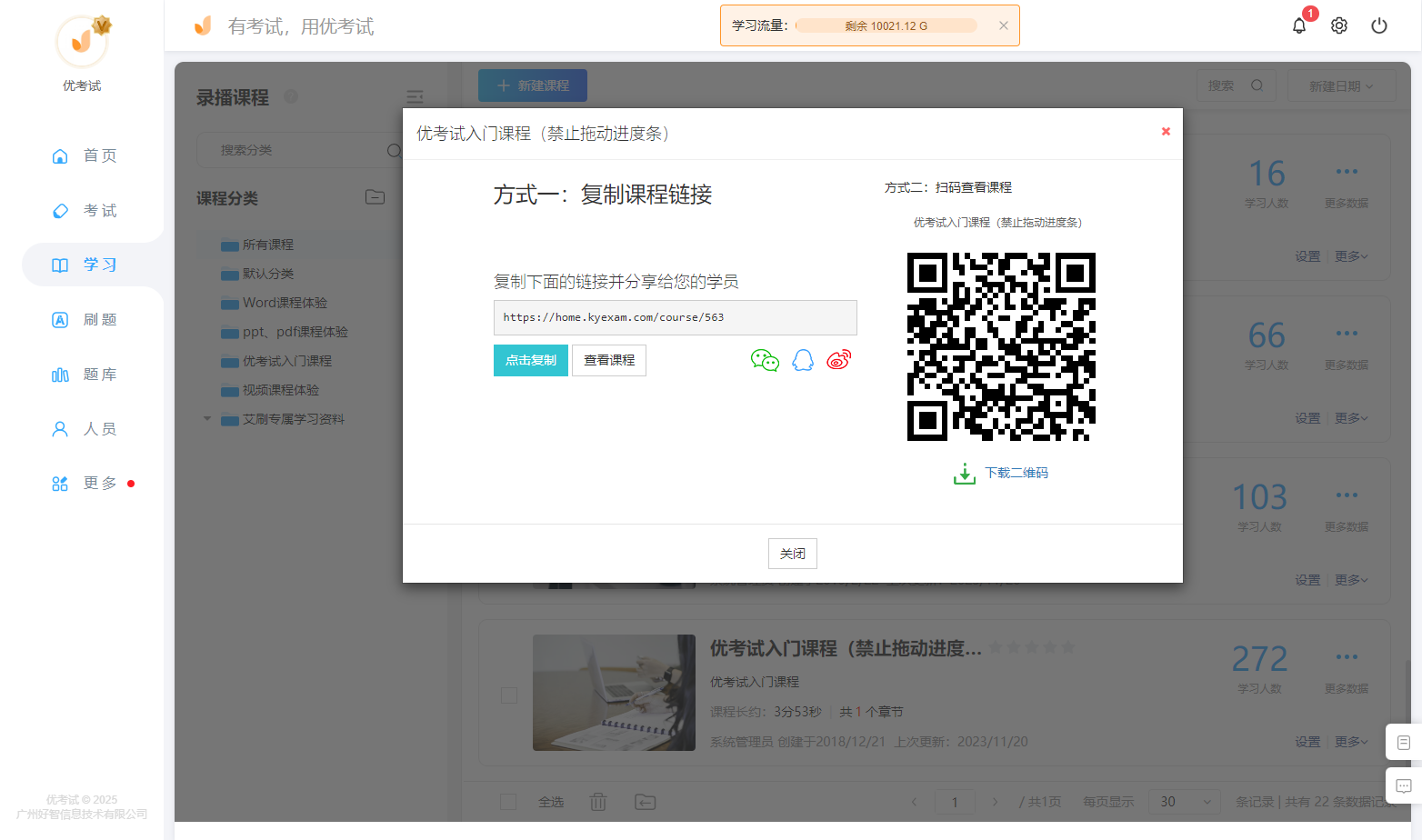1422x840 pixels.
Task: Expand 更多 on the 272-learner course
Action: coord(1351,742)
